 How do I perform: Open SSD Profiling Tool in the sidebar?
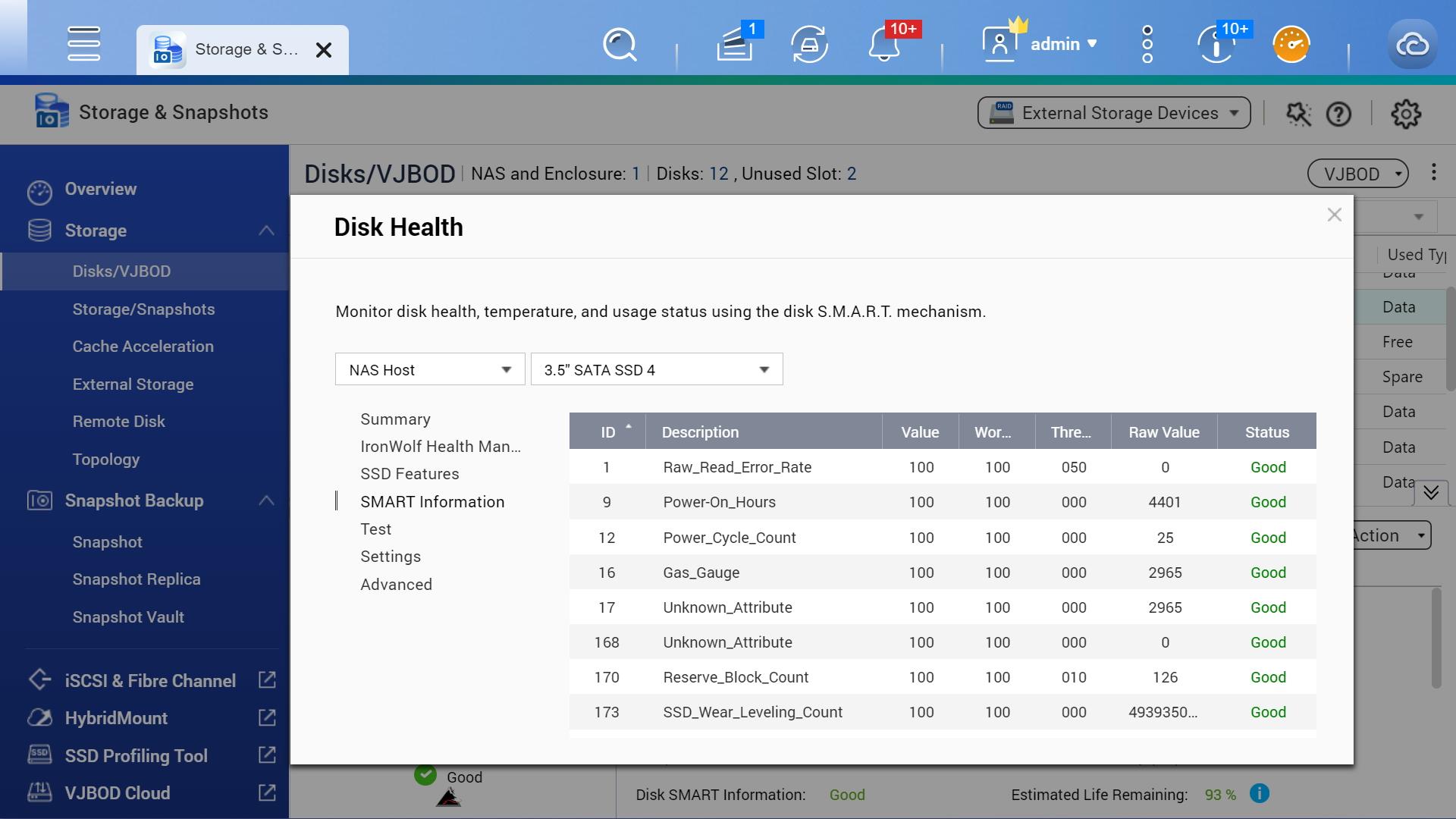click(136, 756)
